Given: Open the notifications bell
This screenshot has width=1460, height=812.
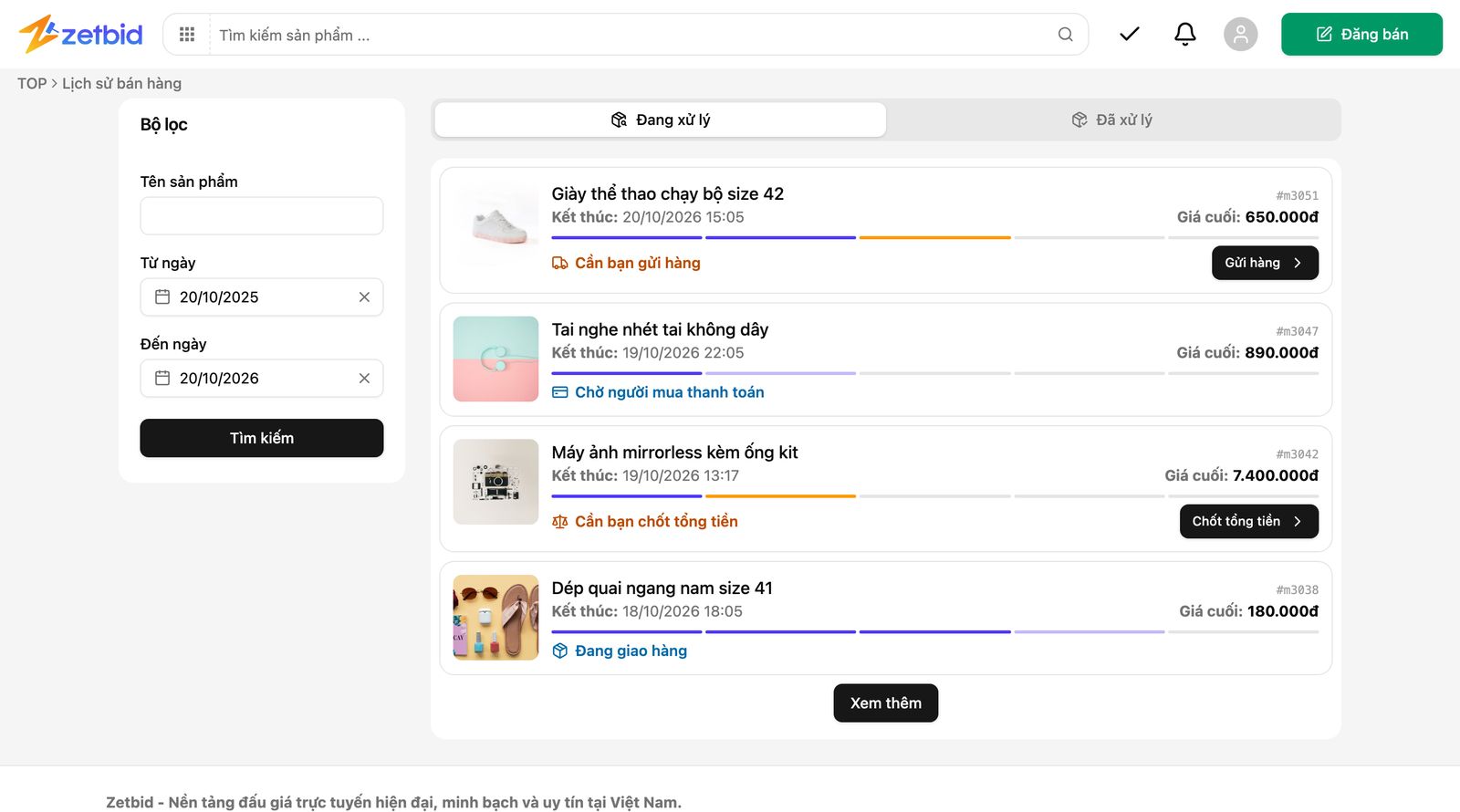Looking at the screenshot, I should pos(1184,35).
